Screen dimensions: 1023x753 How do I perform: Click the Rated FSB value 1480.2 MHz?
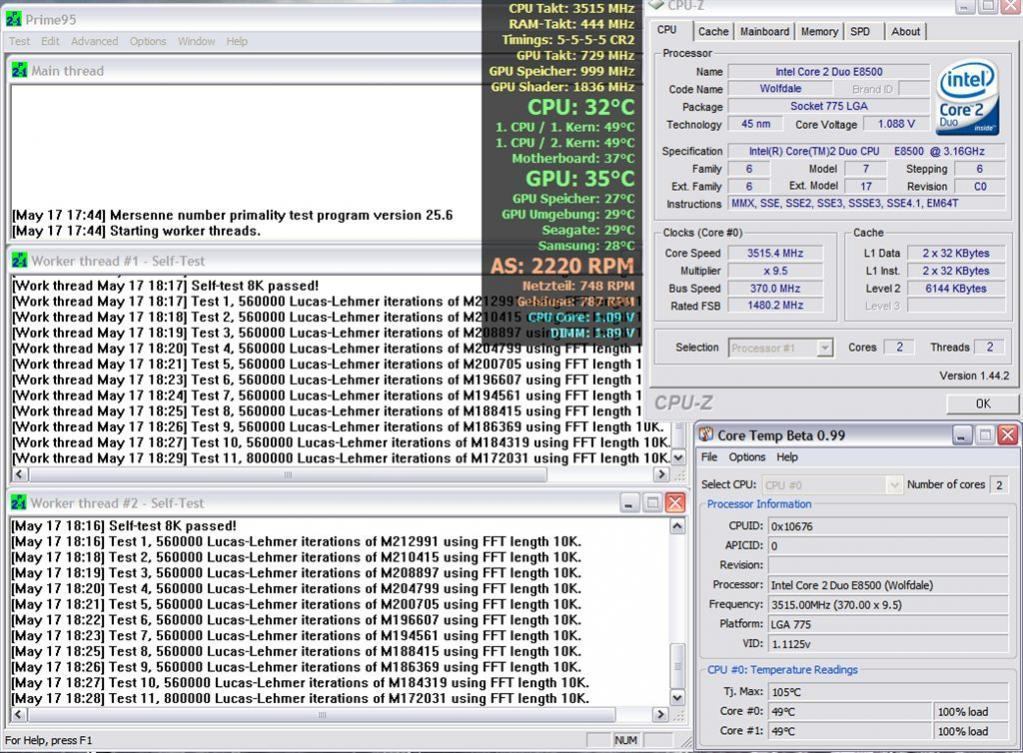(775, 305)
